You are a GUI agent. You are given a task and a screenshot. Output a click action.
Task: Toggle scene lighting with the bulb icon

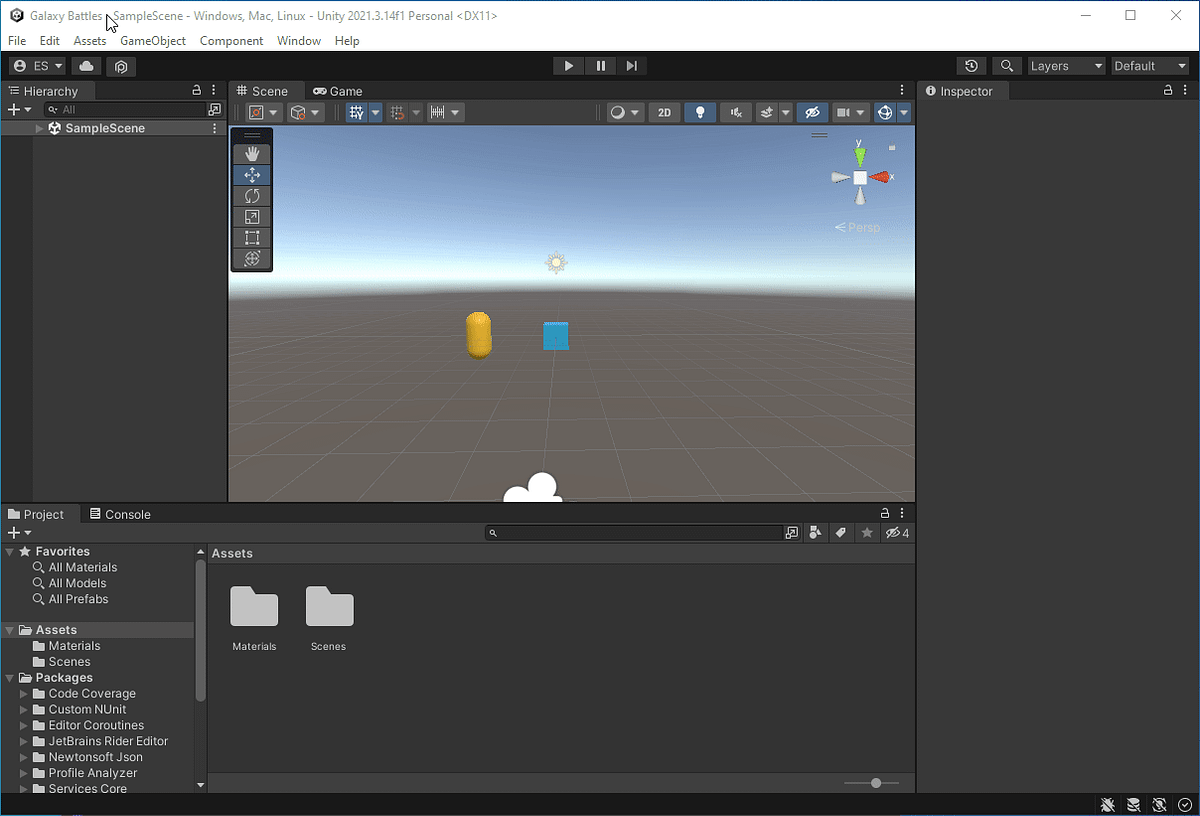[699, 112]
